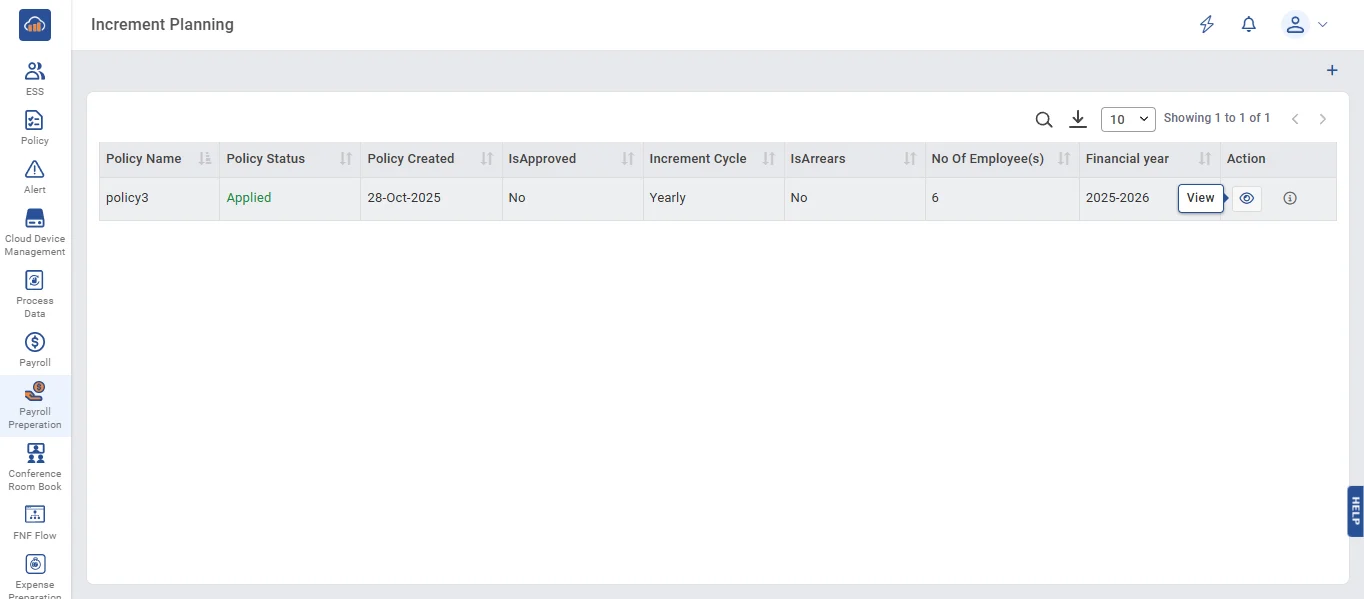
Task: View policy3 using the eye icon
Action: 1246,199
